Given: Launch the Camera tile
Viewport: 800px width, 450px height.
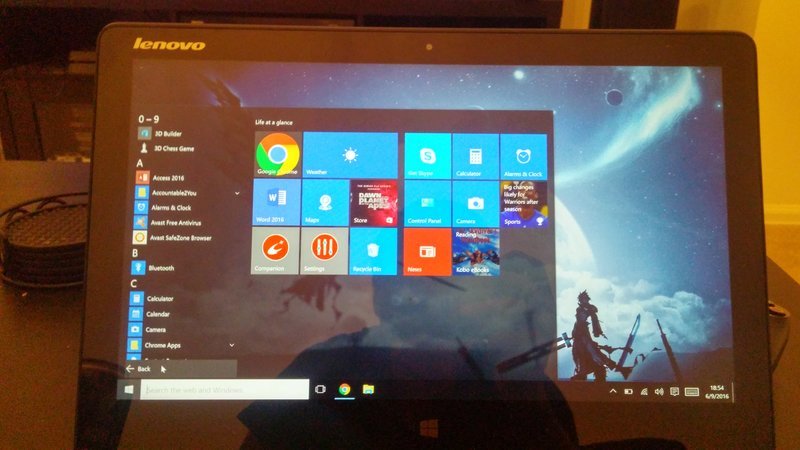Looking at the screenshot, I should click(x=475, y=204).
